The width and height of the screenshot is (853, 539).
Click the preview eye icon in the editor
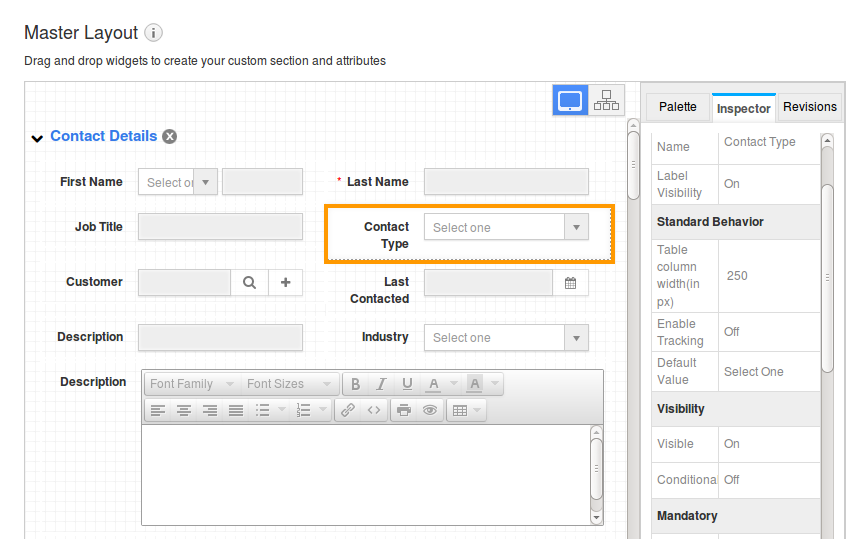(x=429, y=410)
